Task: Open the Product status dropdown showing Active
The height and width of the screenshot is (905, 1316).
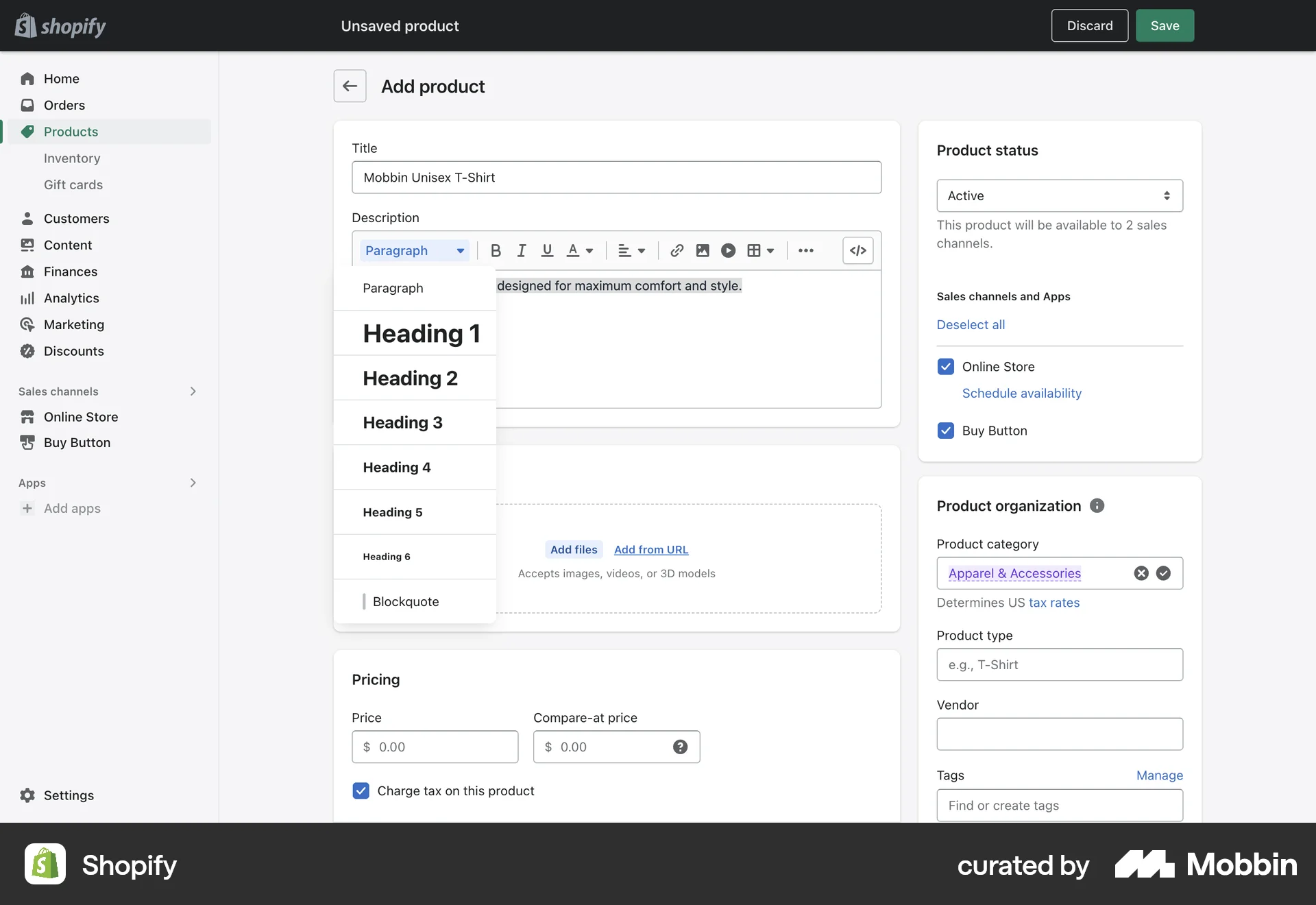Action: pyautogui.click(x=1058, y=195)
